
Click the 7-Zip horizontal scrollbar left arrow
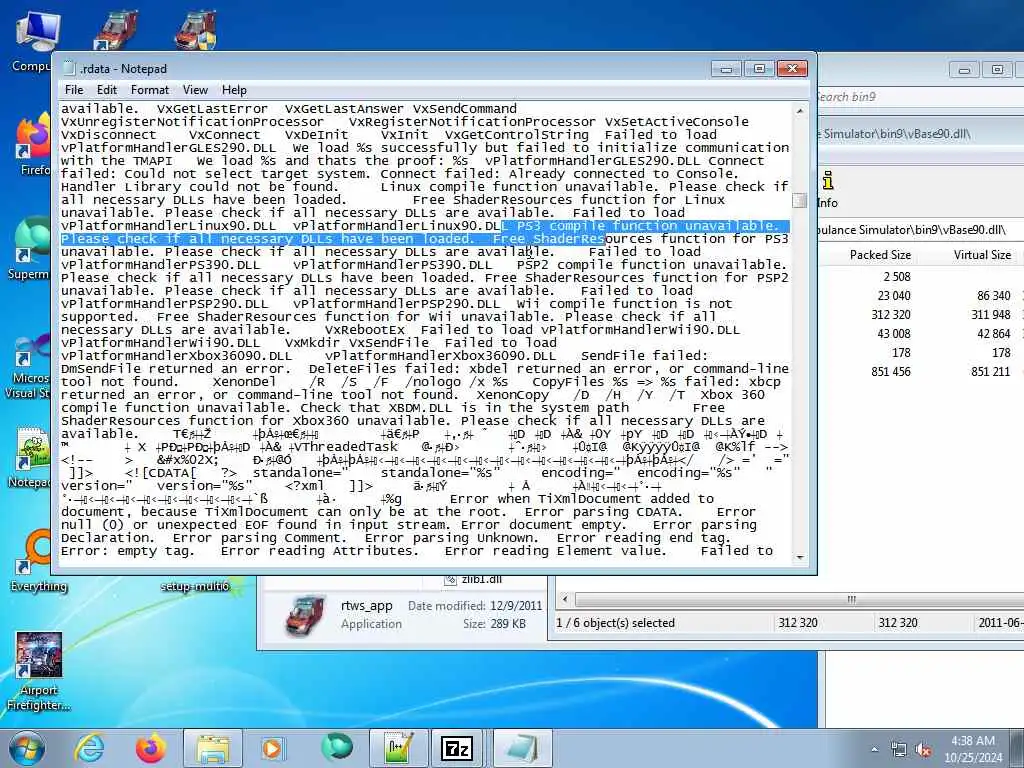(565, 599)
